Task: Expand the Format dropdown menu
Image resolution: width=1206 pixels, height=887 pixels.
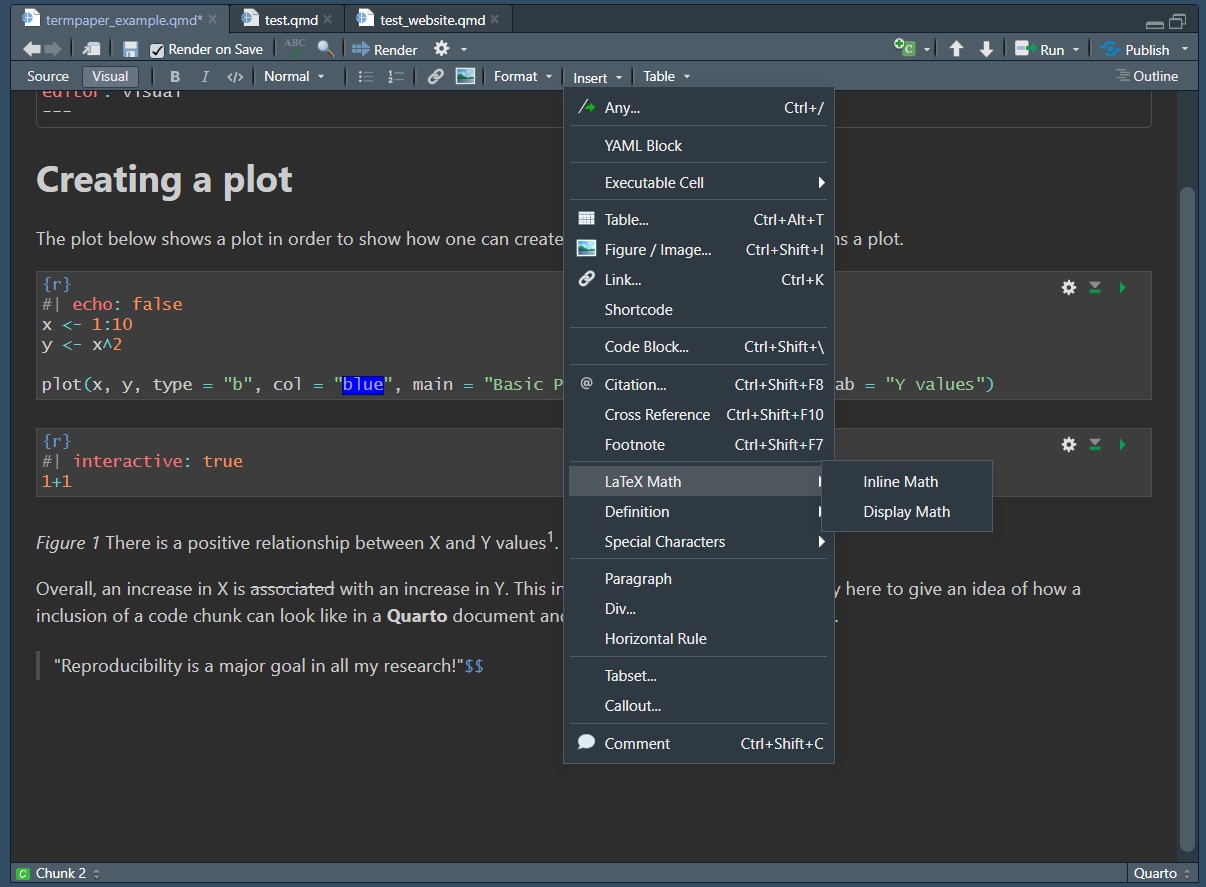Action: click(x=523, y=76)
